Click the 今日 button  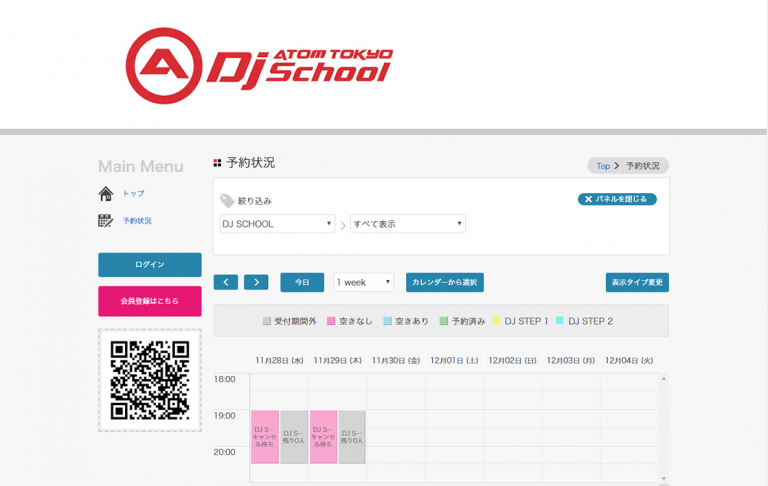coord(302,282)
